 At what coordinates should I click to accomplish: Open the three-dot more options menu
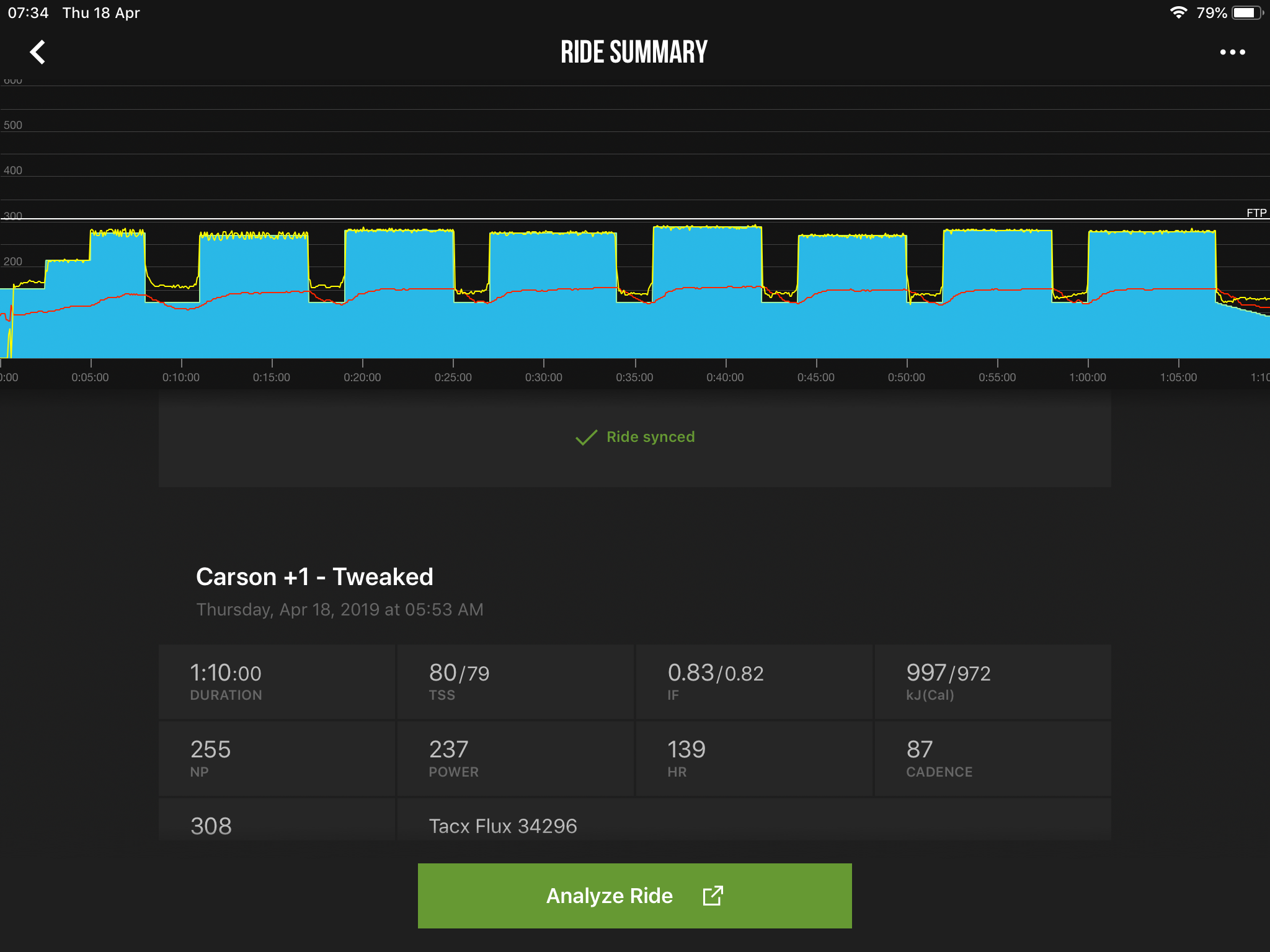1232,52
